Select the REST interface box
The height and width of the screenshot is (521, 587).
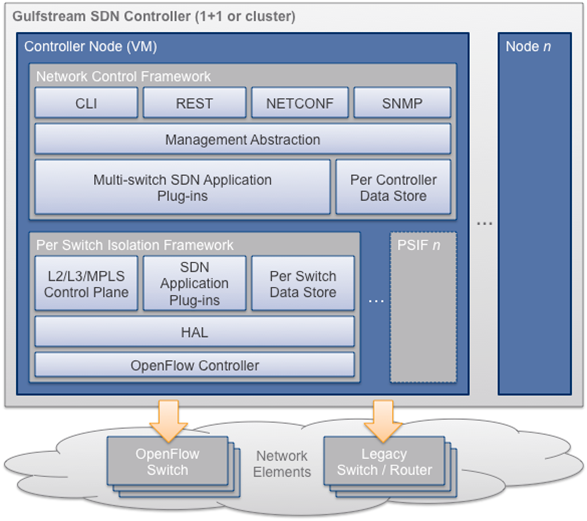194,103
